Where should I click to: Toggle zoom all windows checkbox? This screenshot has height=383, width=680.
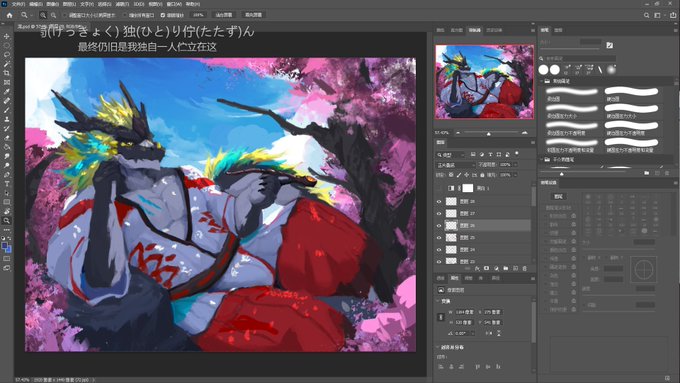pos(125,15)
